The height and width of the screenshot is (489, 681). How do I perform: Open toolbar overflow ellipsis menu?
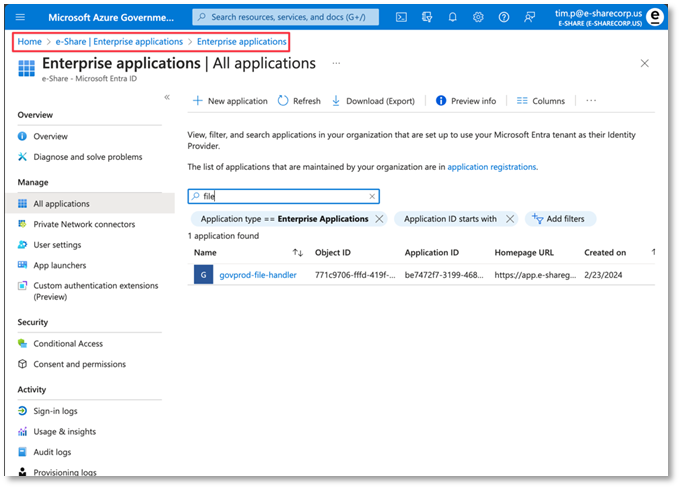pyautogui.click(x=591, y=101)
